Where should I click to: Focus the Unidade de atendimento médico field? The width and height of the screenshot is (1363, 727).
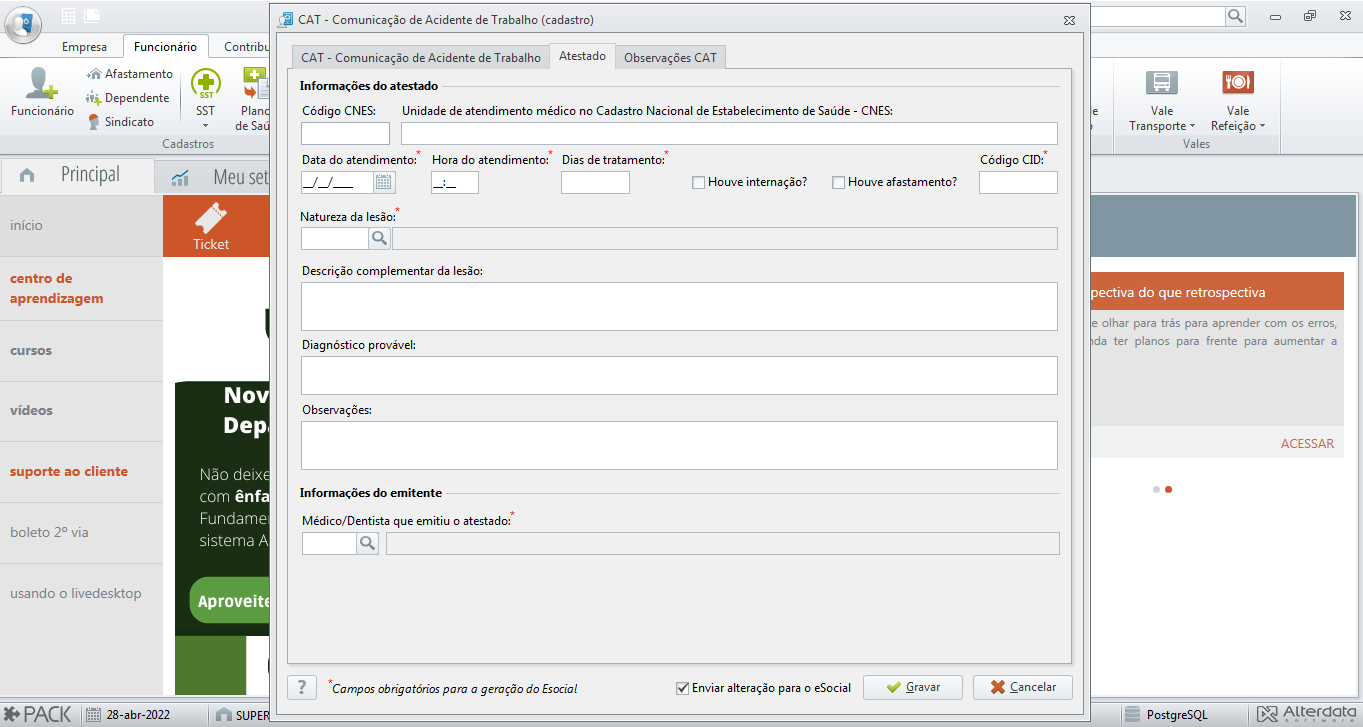click(x=729, y=134)
